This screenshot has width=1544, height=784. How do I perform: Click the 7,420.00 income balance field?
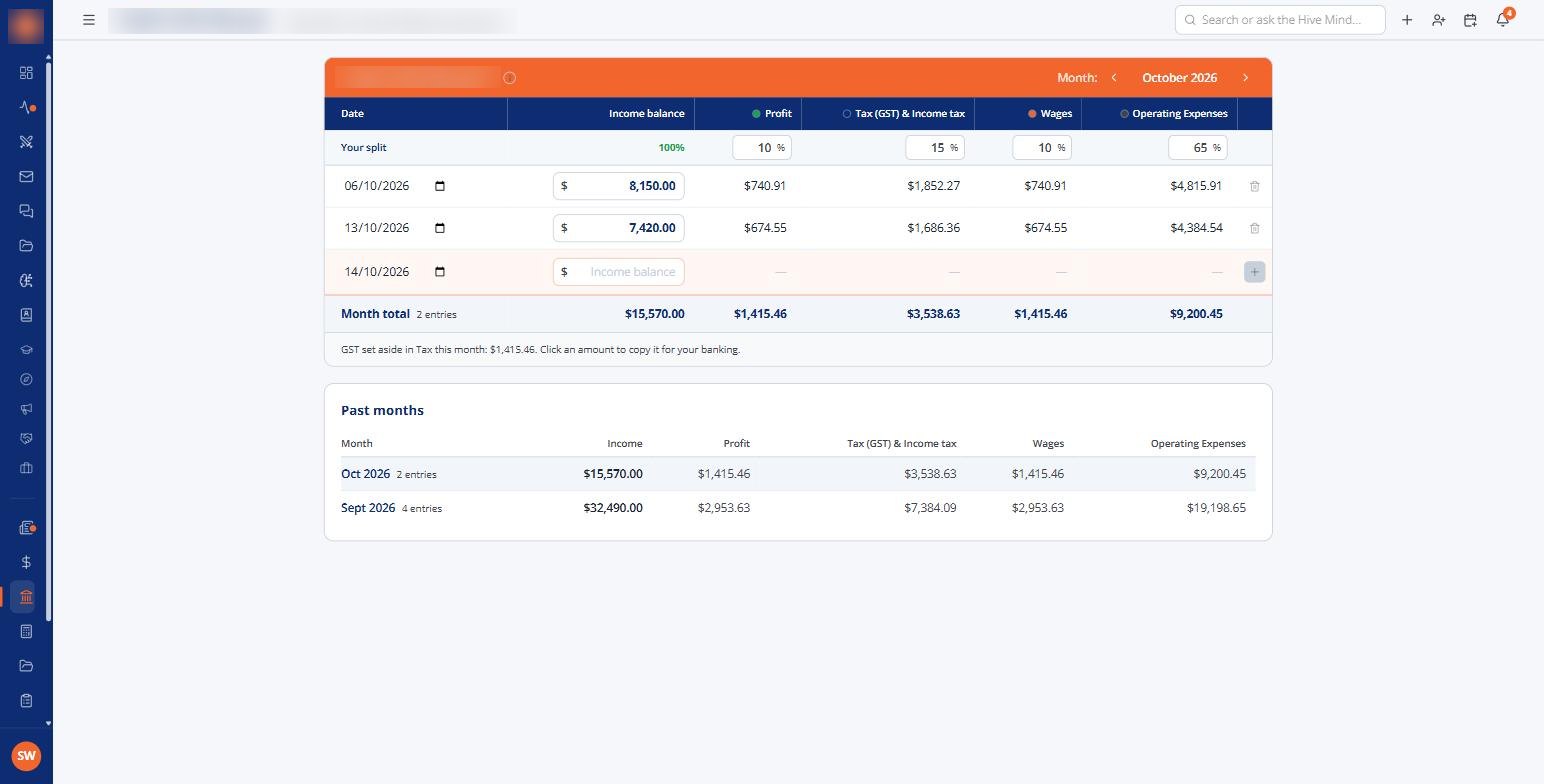[x=619, y=228]
